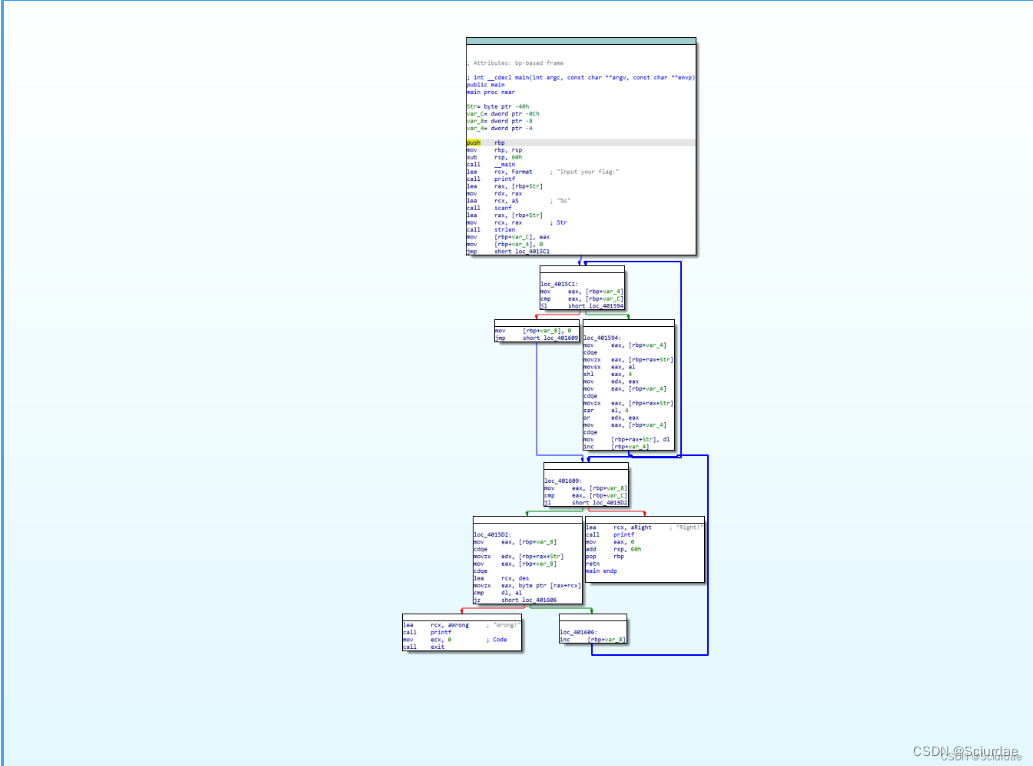This screenshot has height=766, width=1033.
Task: Select the aS operand commented "%s"
Action: (x=518, y=201)
